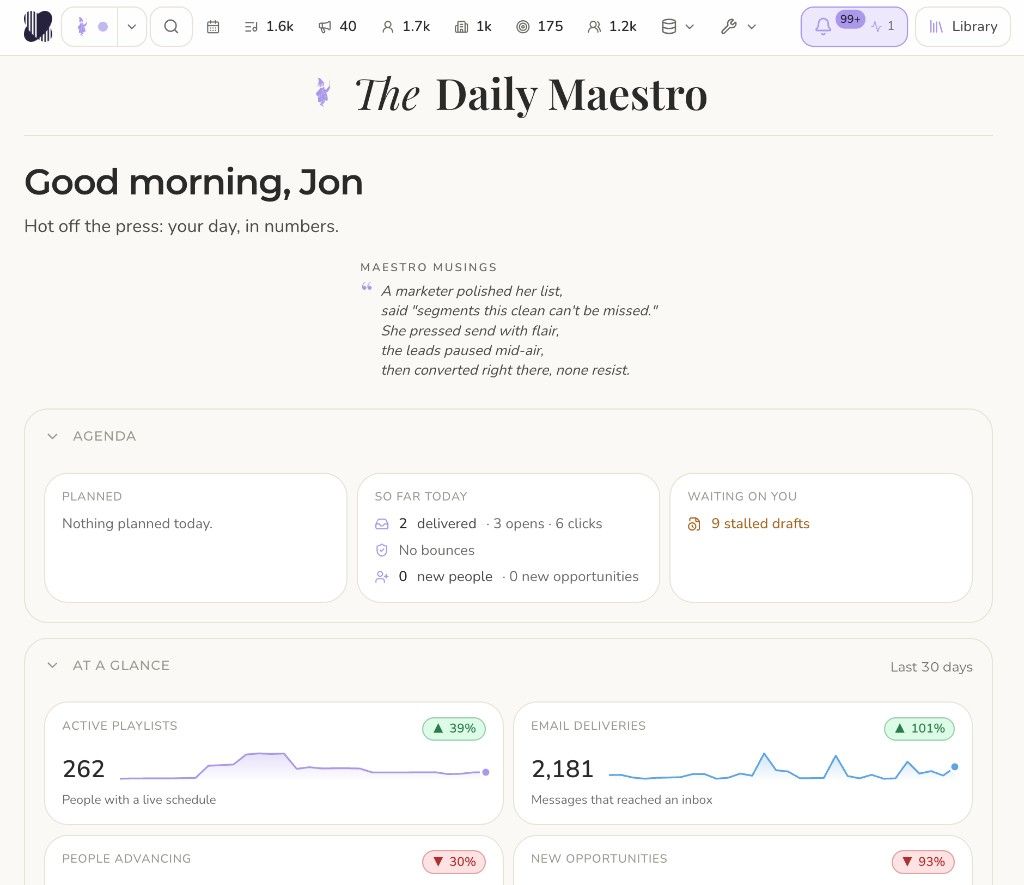Open the wrench tools dropdown
The image size is (1024, 885).
pos(739,27)
